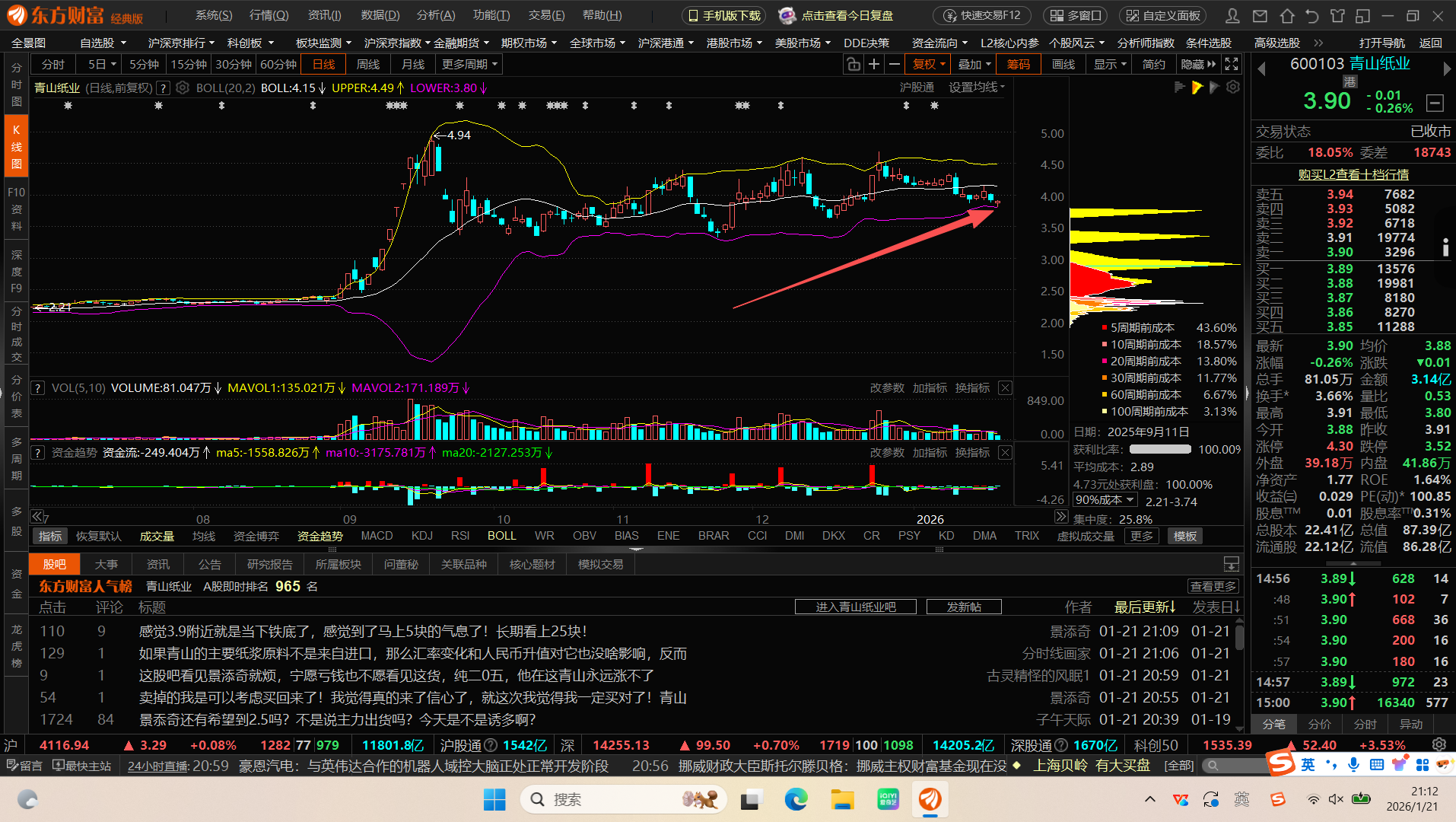Open help for the BOLL main chart
1456x822 pixels.
(162, 88)
